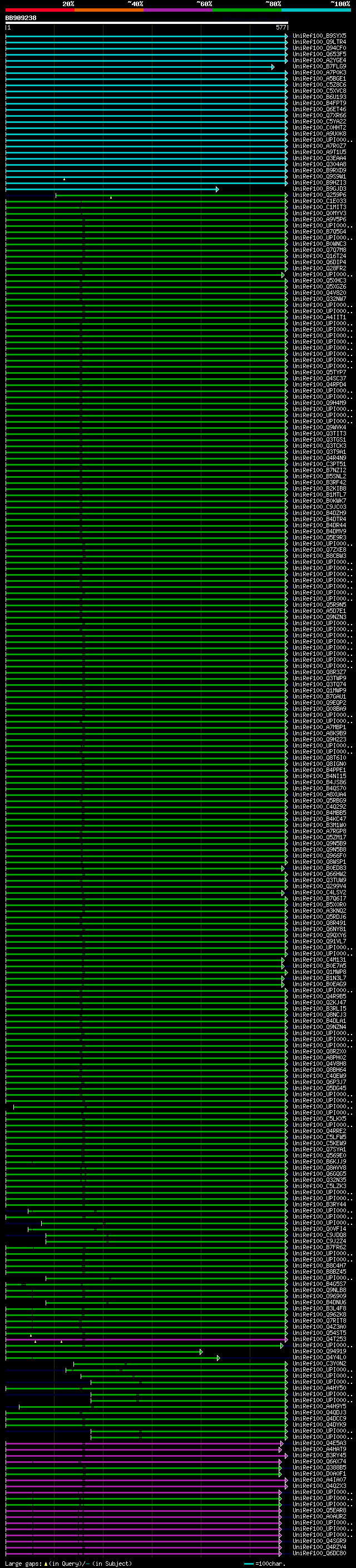Open the UniRef100_C0HHT2 entry
356x1568 pixels.
pyautogui.click(x=319, y=128)
